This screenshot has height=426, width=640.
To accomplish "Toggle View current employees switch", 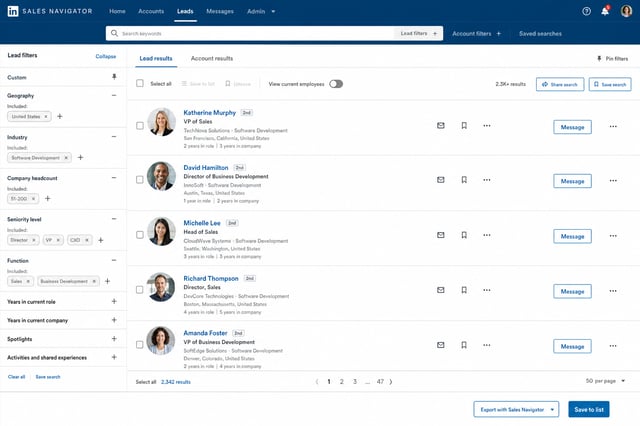I will (336, 84).
